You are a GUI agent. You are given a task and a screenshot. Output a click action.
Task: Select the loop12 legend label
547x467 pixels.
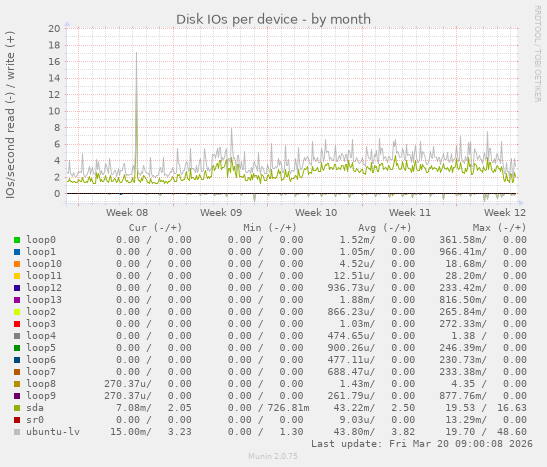(x=44, y=288)
